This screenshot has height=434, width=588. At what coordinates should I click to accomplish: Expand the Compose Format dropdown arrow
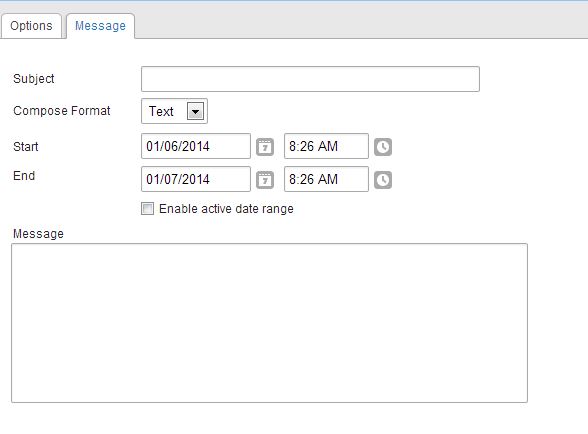click(195, 111)
